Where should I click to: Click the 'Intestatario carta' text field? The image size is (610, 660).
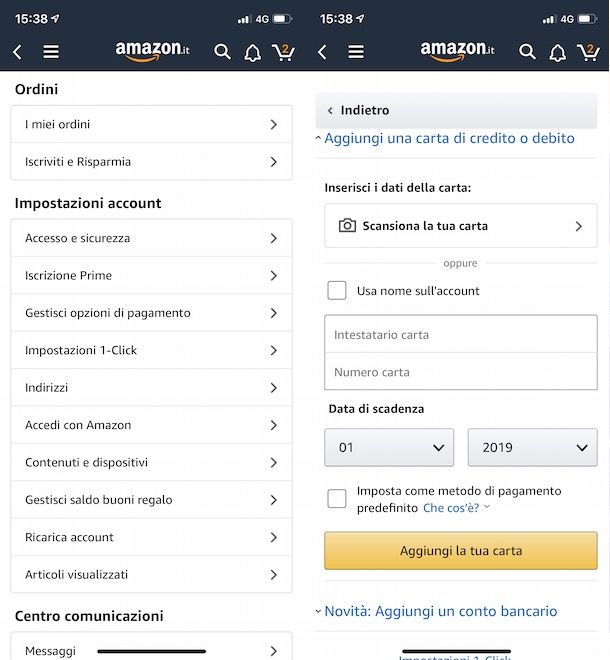pyautogui.click(x=460, y=335)
